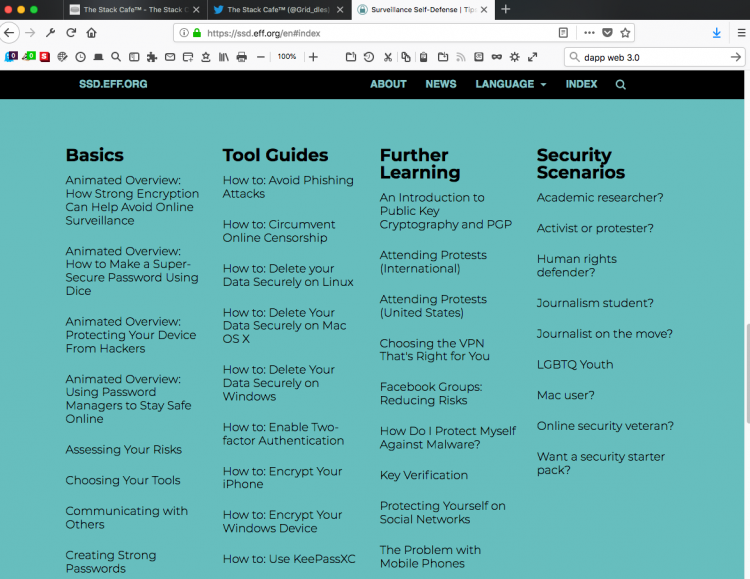
Task: Zoom in with the plus button
Action: [313, 57]
